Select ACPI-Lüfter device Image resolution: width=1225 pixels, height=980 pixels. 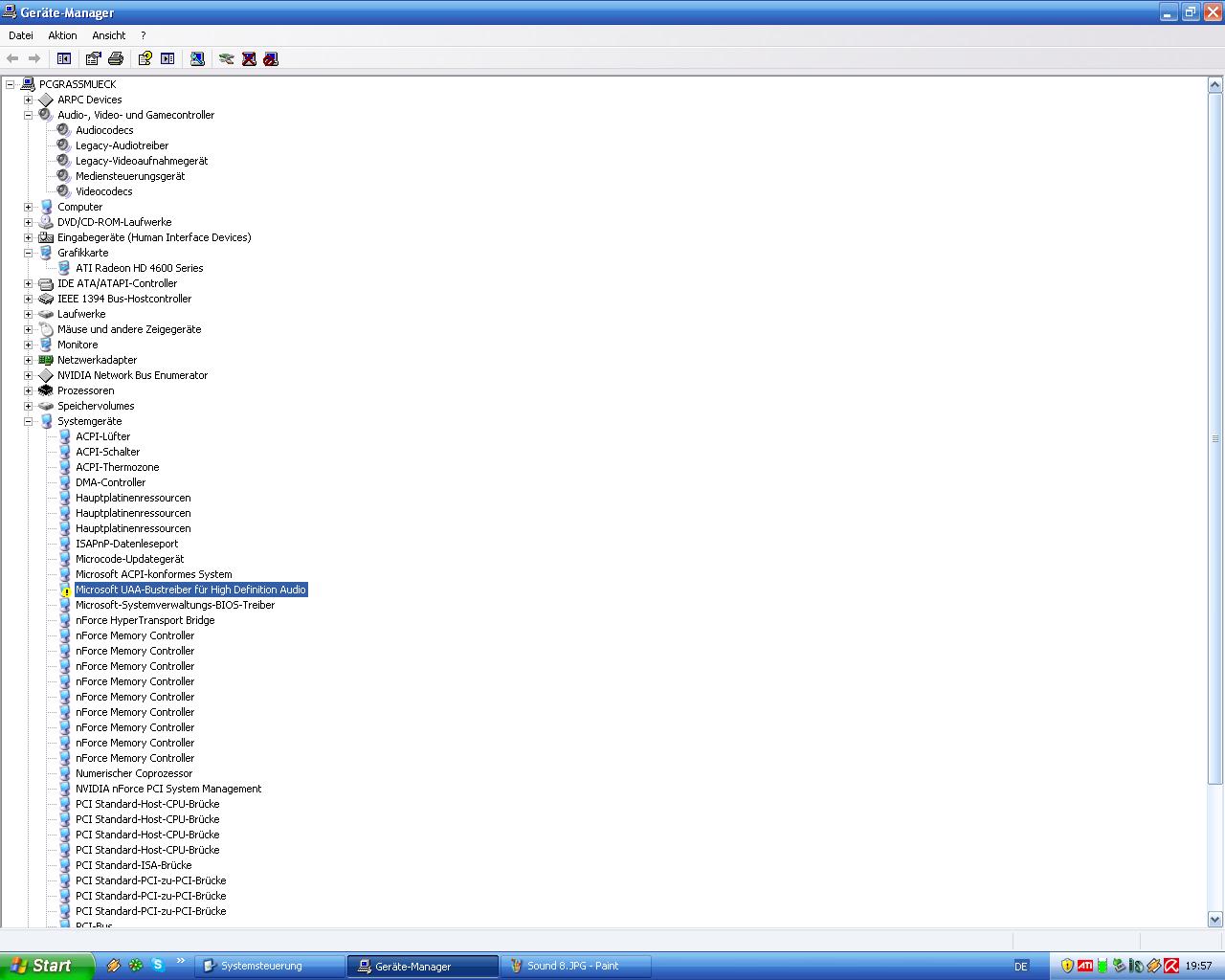[102, 436]
